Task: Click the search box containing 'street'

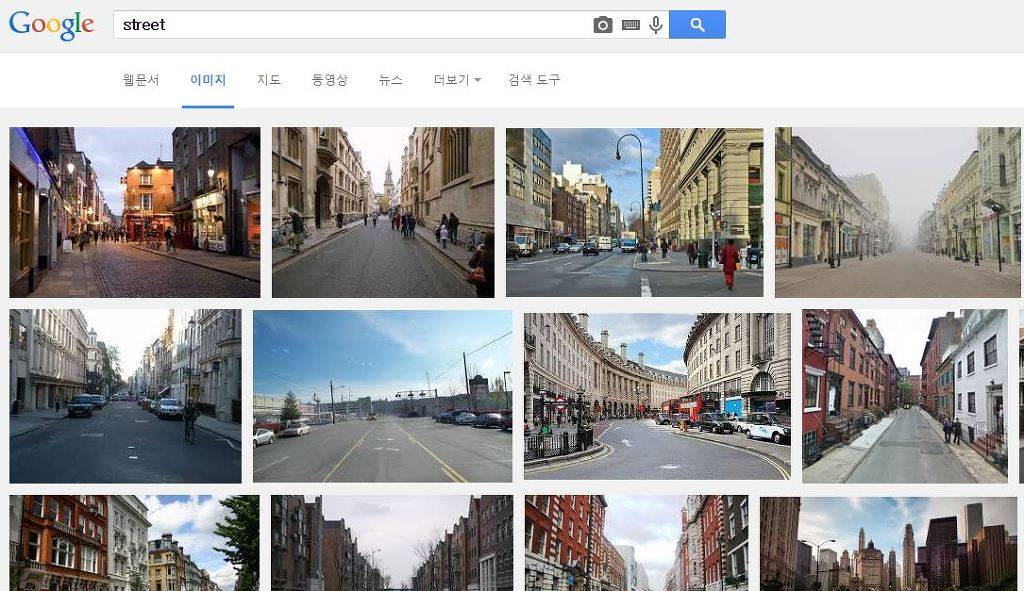Action: coord(350,25)
